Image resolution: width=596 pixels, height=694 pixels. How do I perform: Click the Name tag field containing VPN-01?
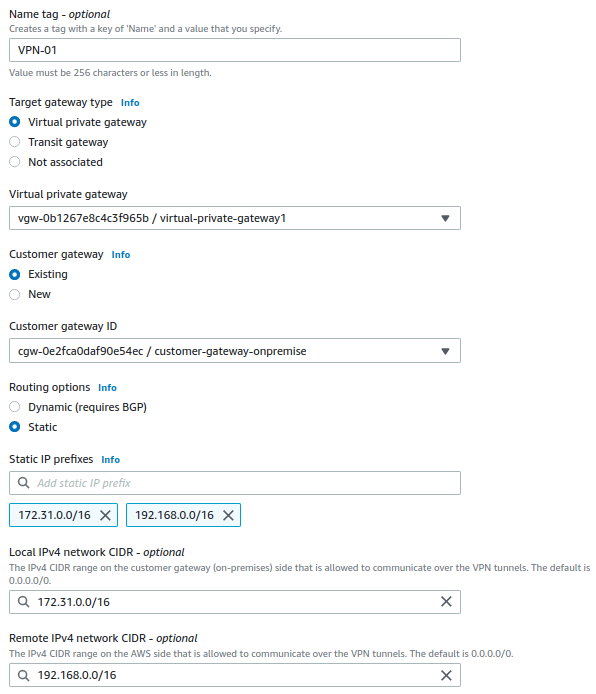point(235,50)
